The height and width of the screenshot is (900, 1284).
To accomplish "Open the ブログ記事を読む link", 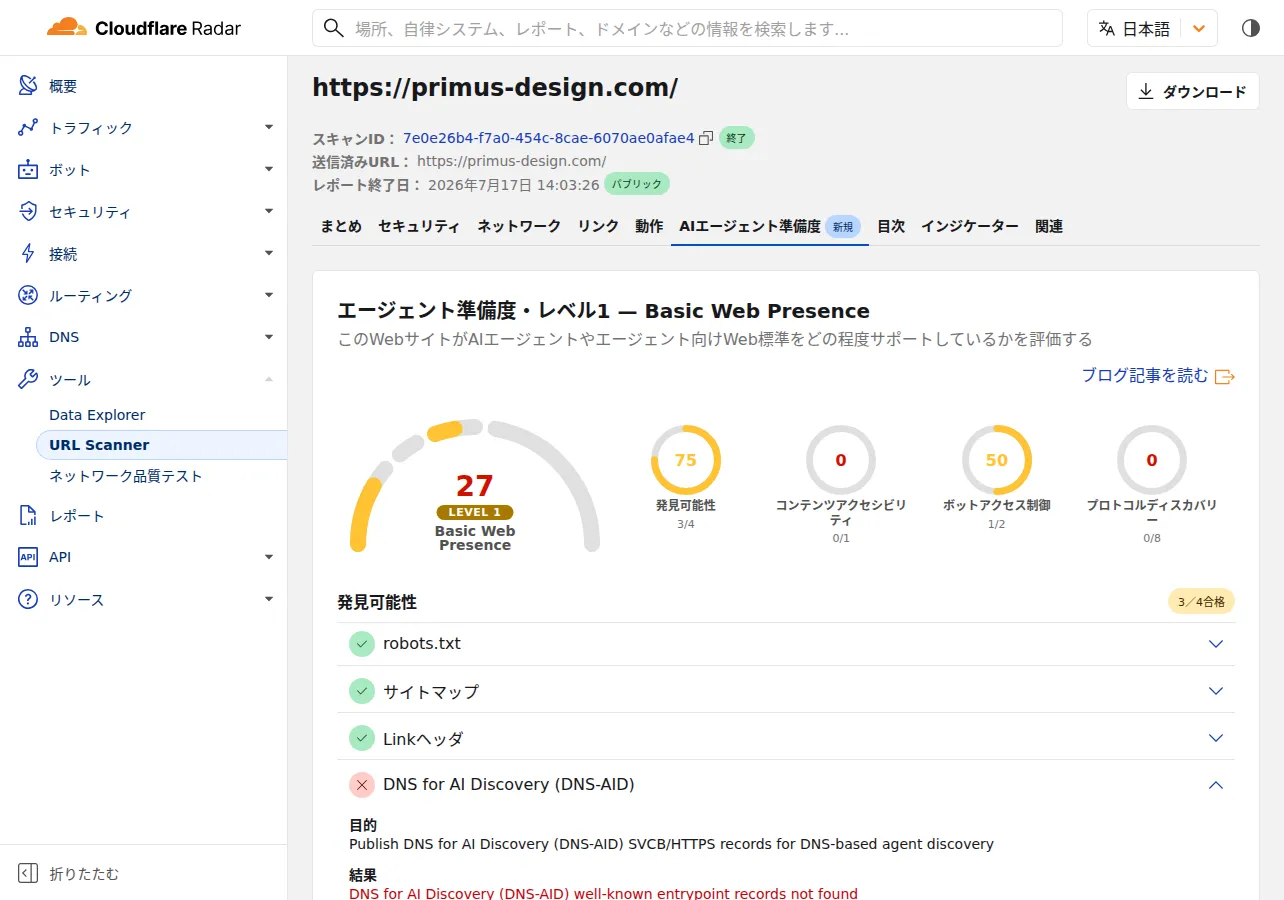I will 1145,376.
